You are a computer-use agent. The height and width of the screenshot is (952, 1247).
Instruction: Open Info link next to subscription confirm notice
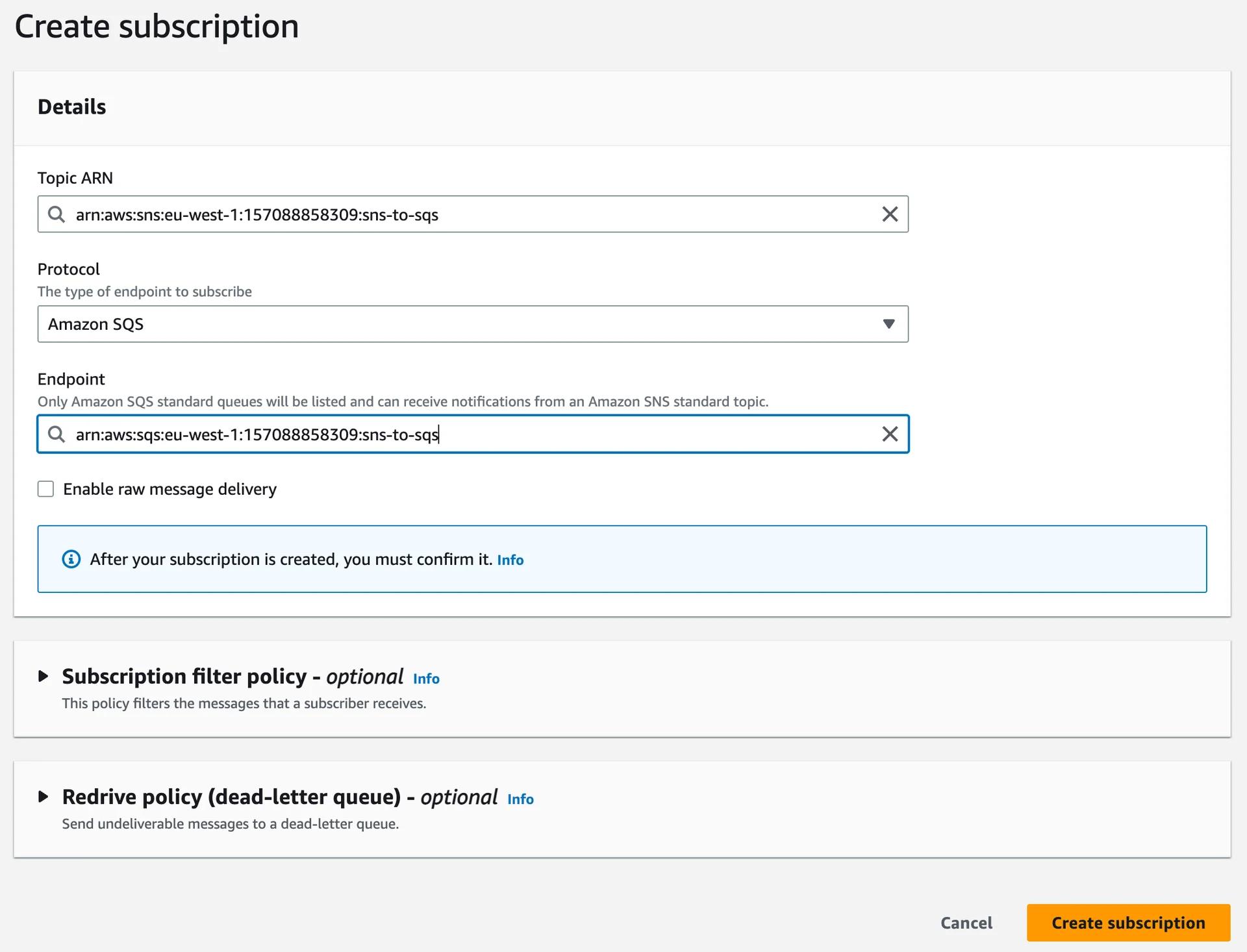point(510,560)
